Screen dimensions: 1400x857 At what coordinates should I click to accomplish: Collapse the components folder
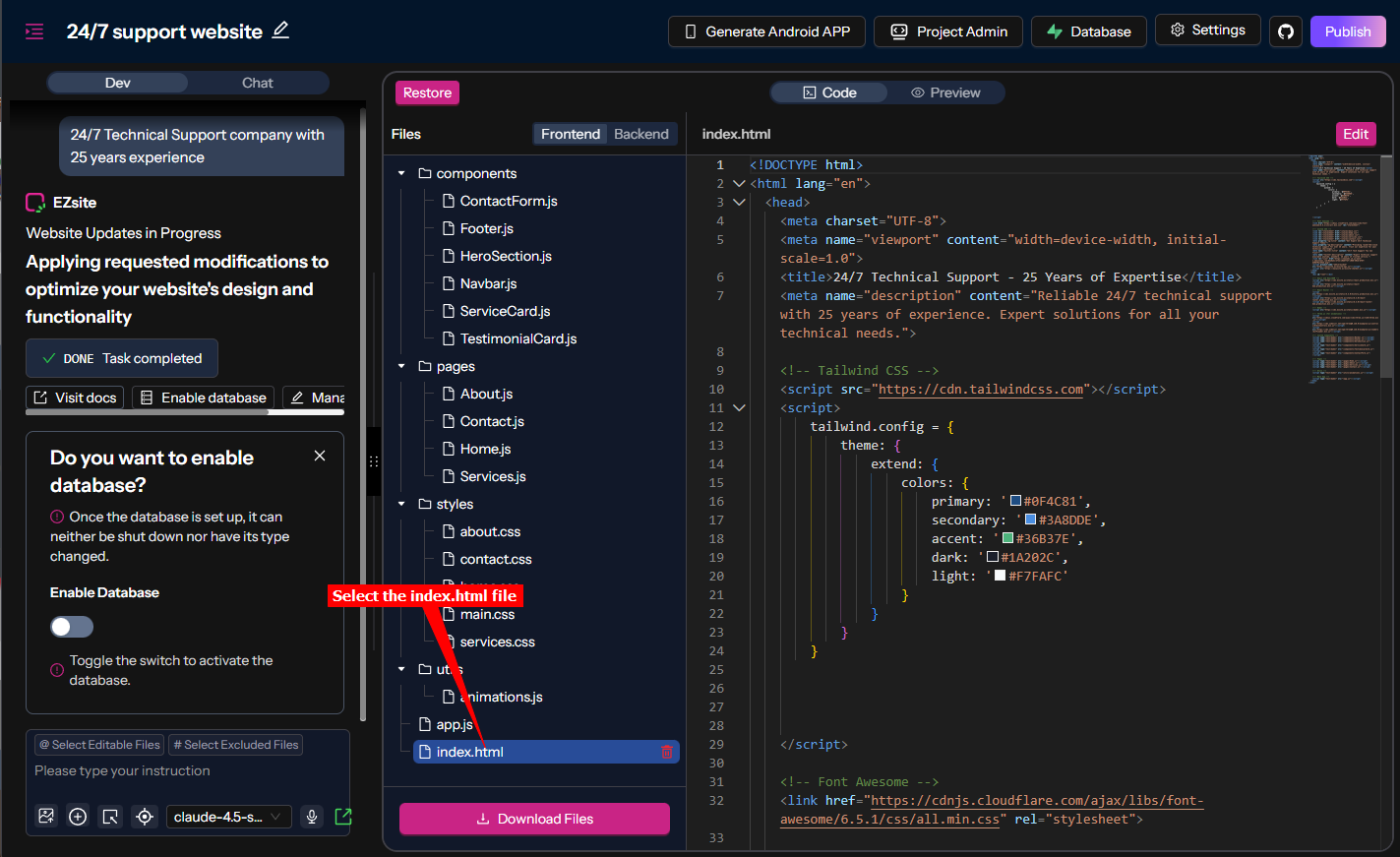tap(401, 173)
